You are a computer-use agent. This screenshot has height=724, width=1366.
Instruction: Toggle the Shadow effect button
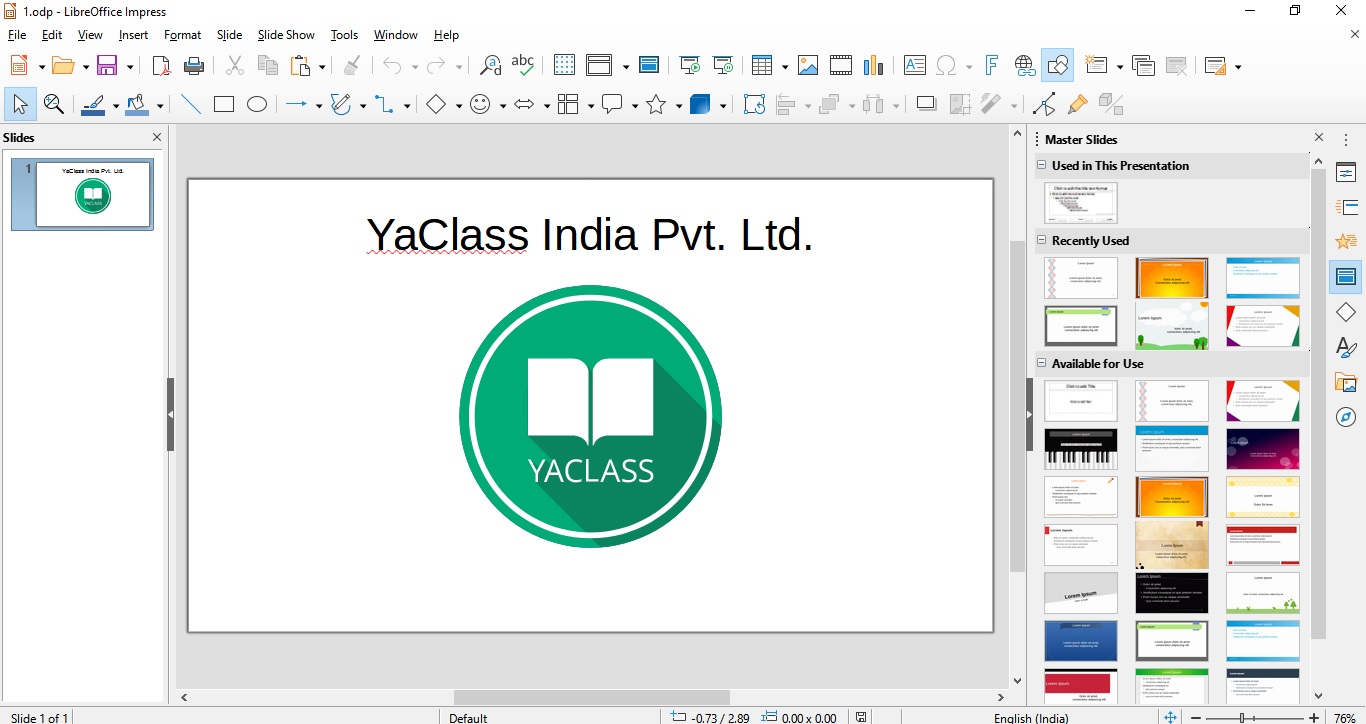(926, 104)
